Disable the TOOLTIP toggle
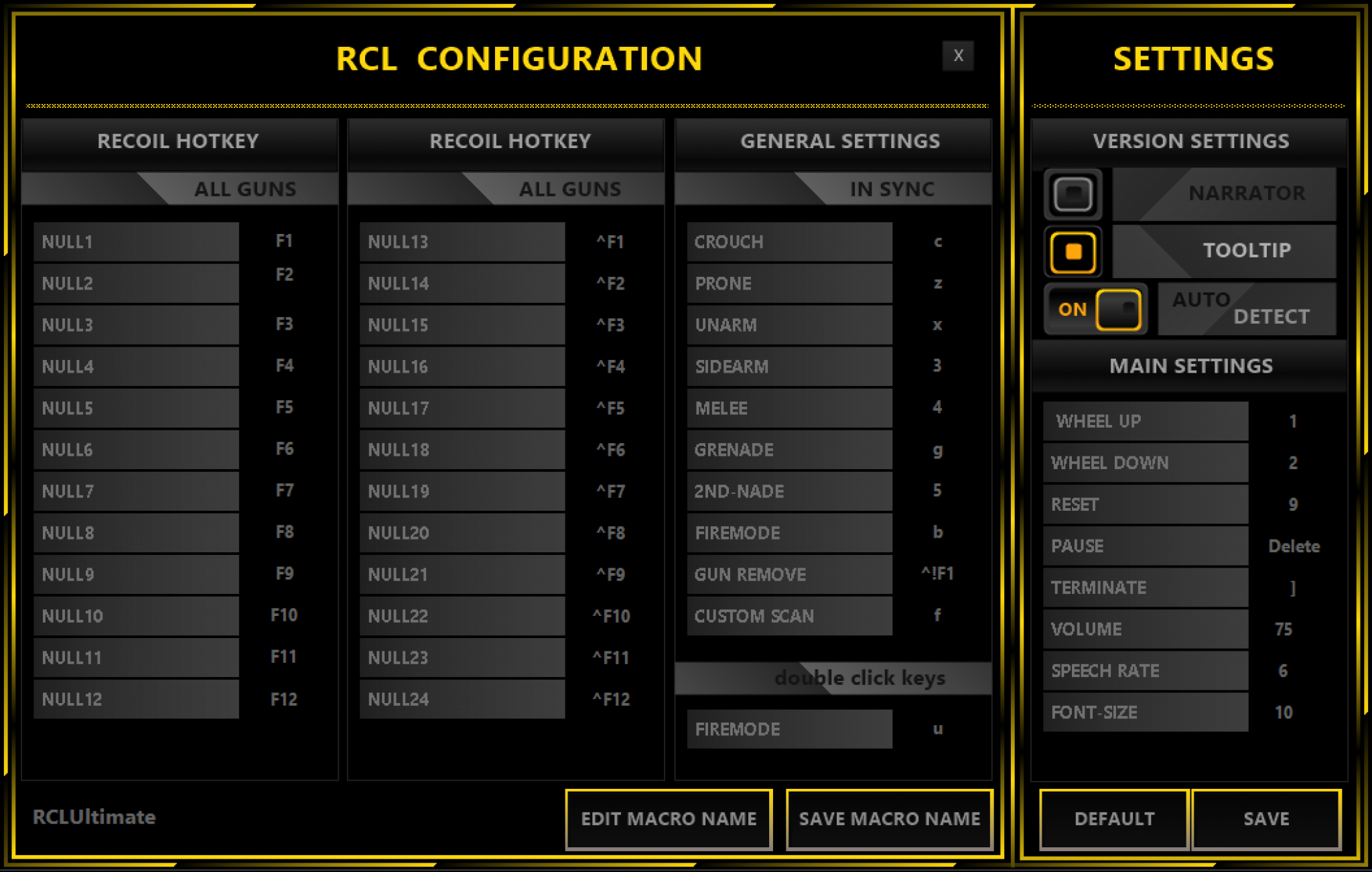This screenshot has height=872, width=1372. pyautogui.click(x=1073, y=251)
